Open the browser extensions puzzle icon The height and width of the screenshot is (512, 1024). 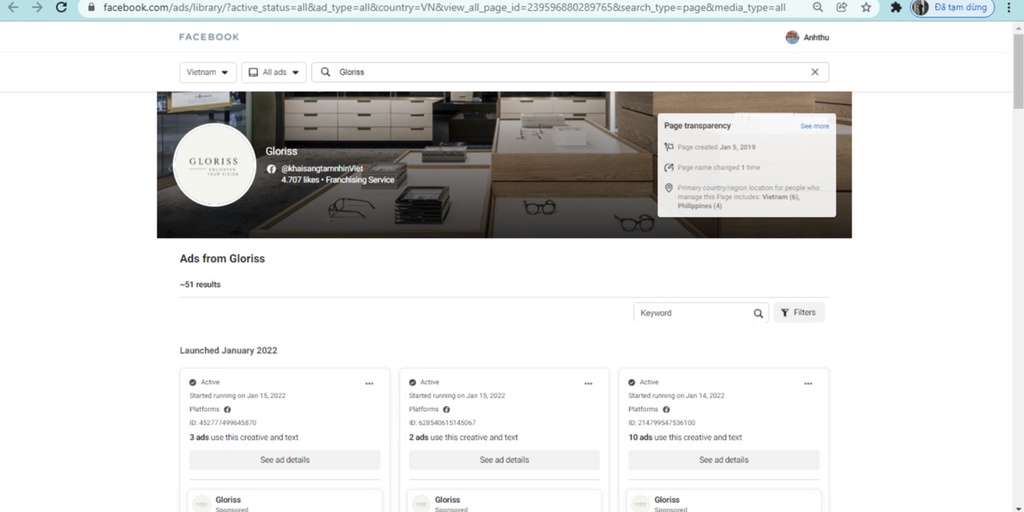(x=895, y=7)
